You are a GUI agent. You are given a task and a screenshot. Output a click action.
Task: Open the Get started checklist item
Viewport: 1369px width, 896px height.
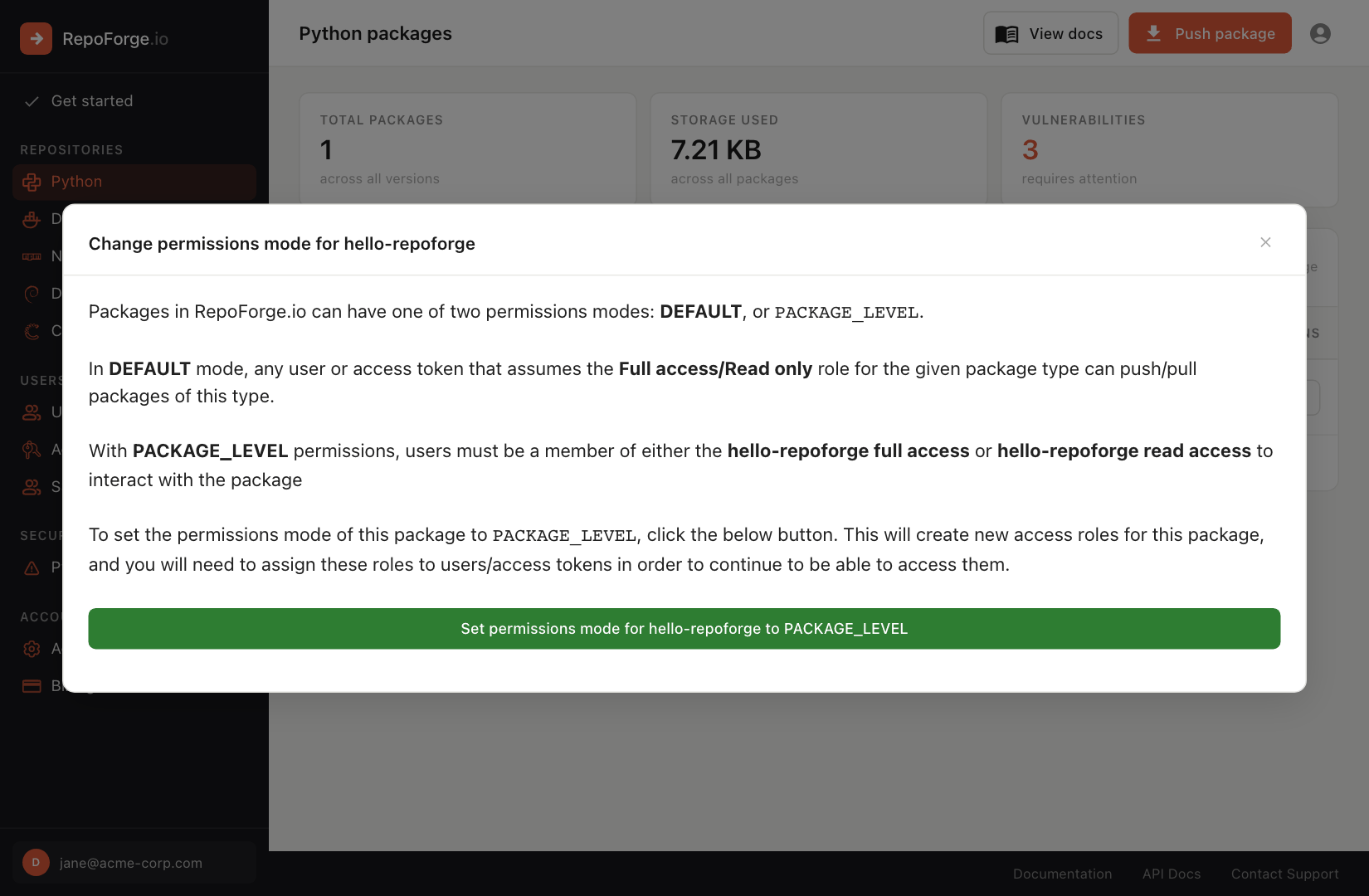click(134, 101)
